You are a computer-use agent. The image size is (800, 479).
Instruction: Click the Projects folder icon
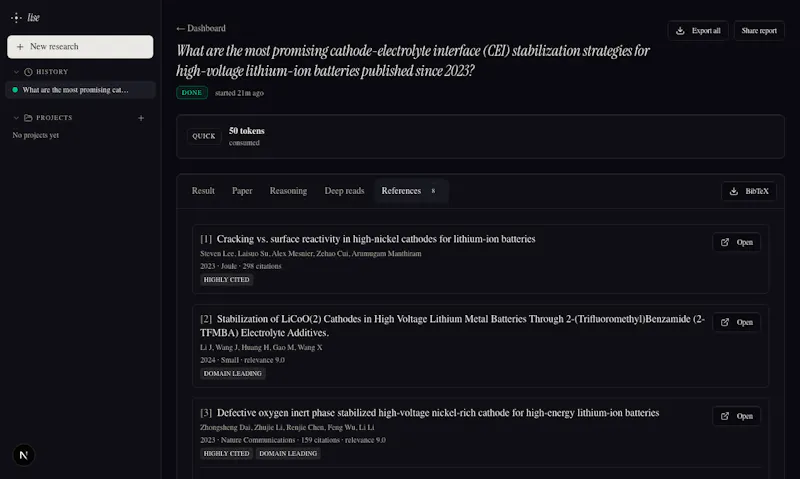click(x=28, y=118)
